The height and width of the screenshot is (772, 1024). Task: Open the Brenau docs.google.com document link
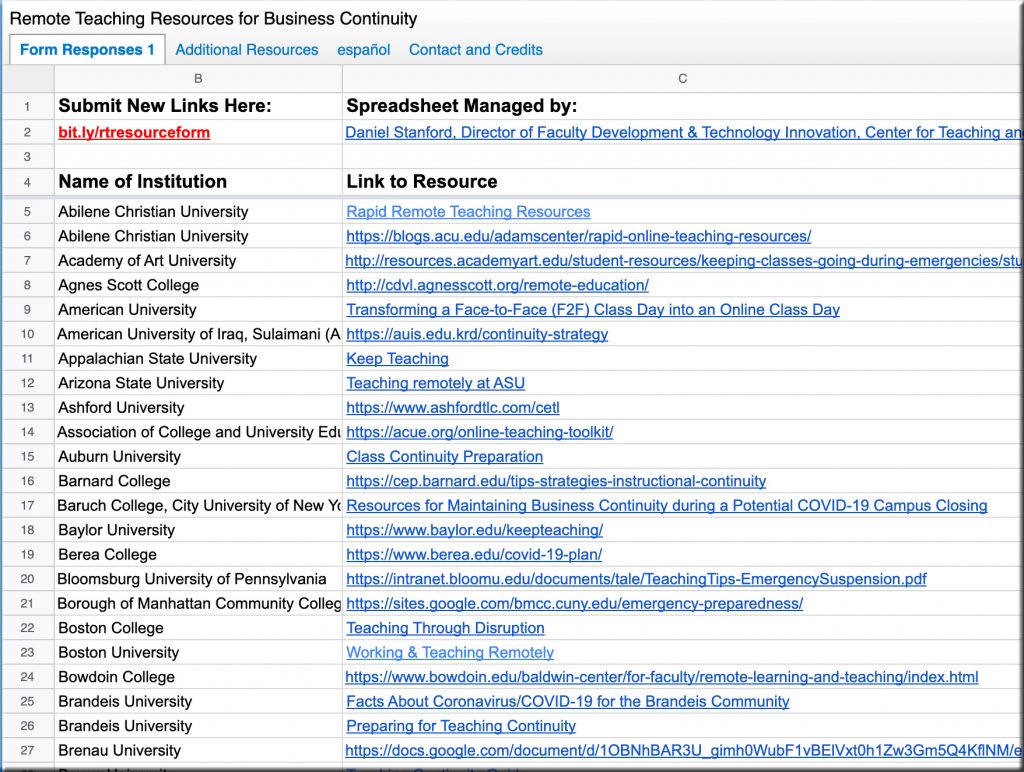click(x=683, y=750)
